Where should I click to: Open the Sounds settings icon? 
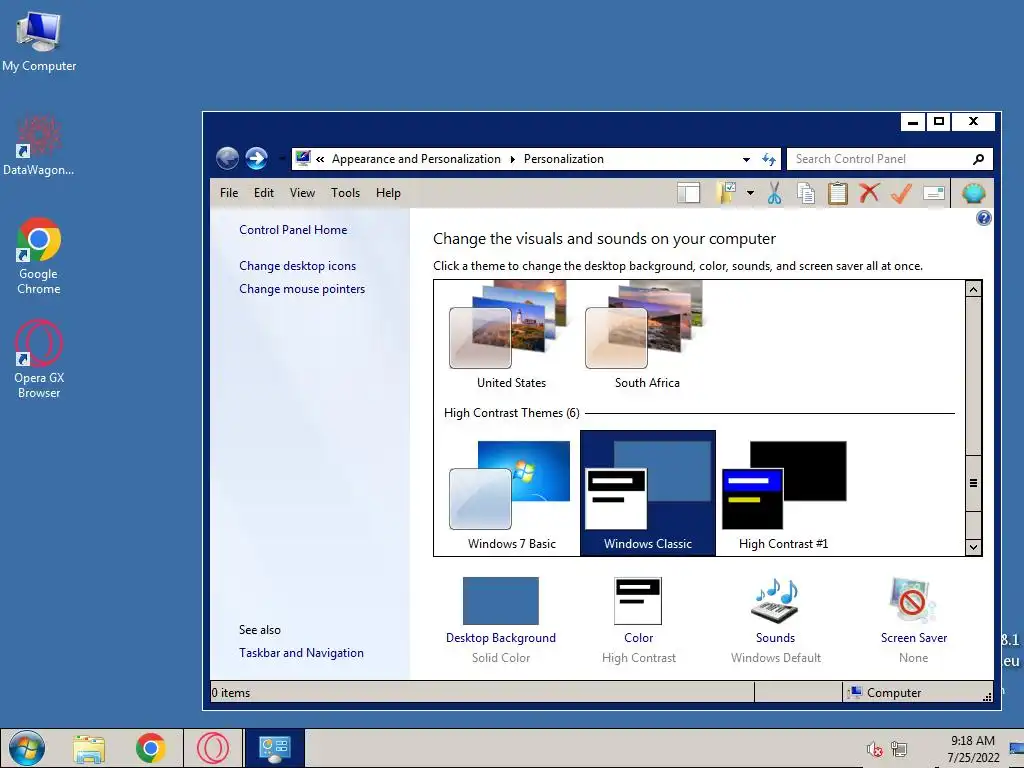click(x=775, y=601)
